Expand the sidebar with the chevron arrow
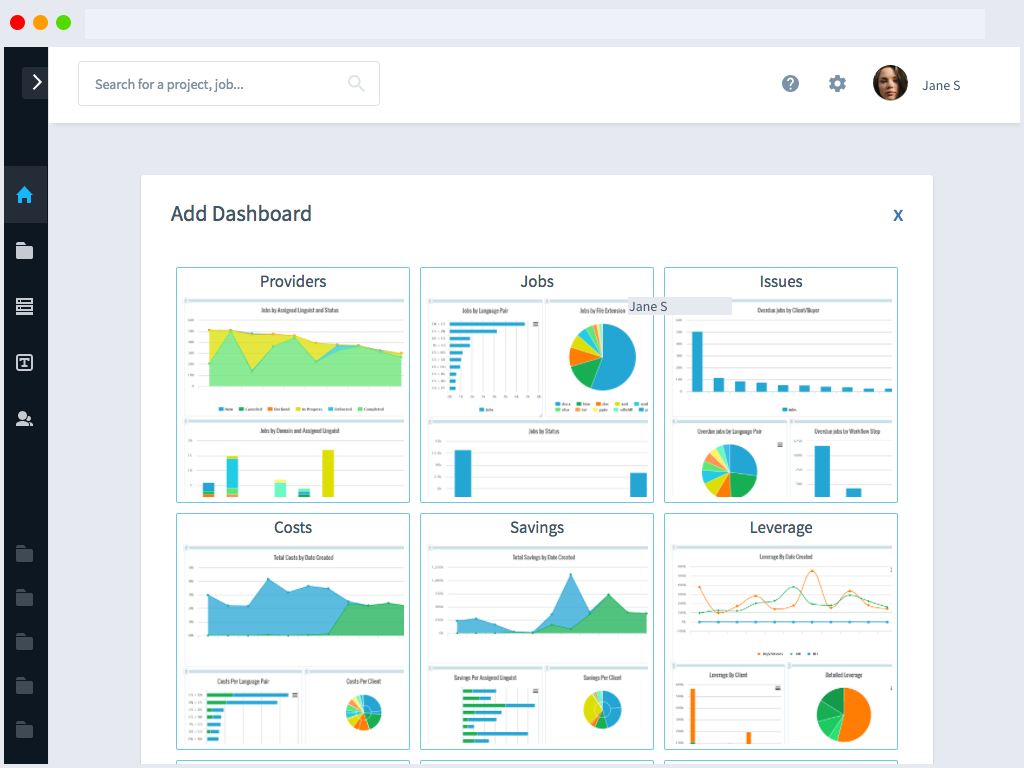 click(35, 82)
